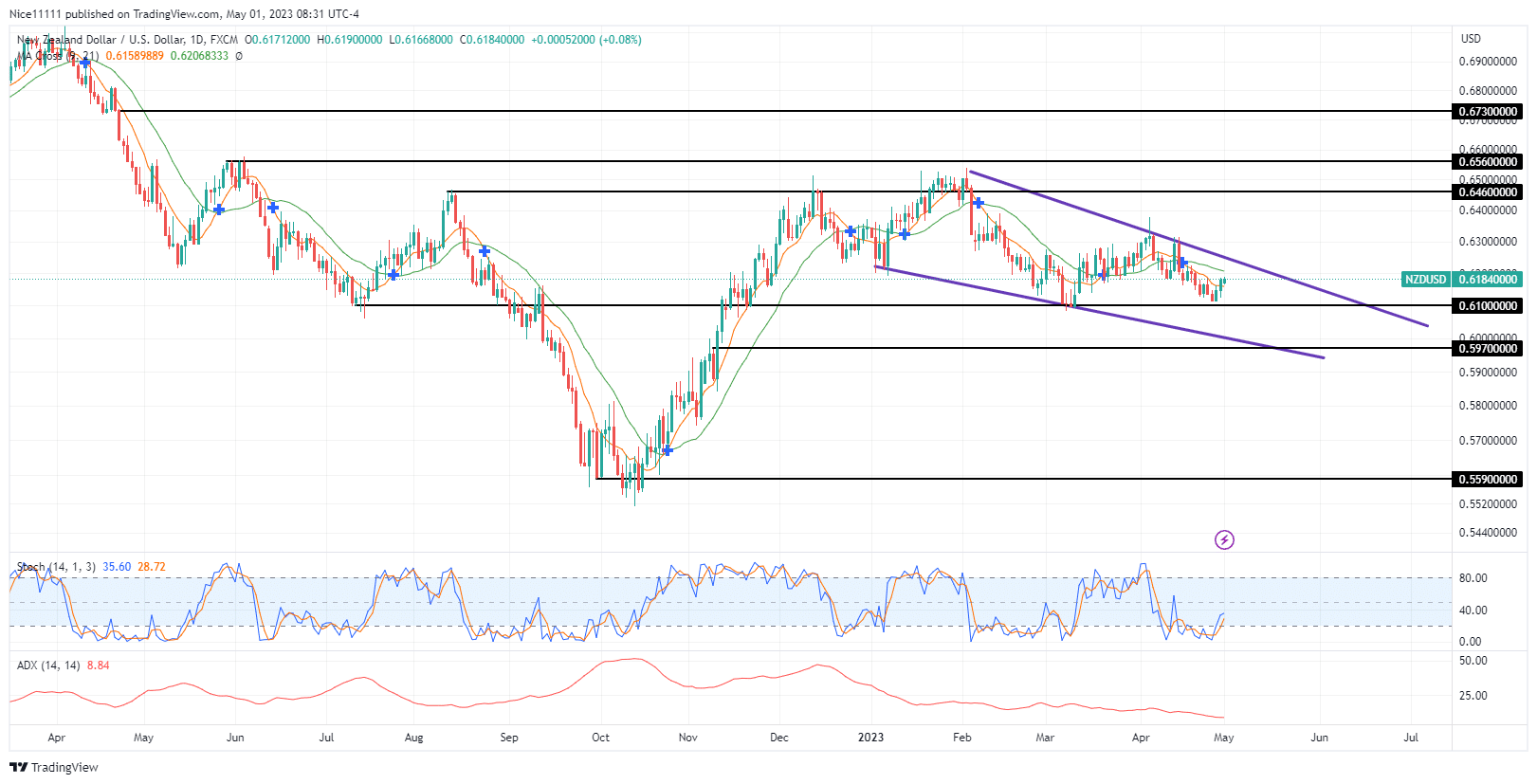Click the low price L0.61668000
The width and height of the screenshot is (1537, 784).
[421, 40]
